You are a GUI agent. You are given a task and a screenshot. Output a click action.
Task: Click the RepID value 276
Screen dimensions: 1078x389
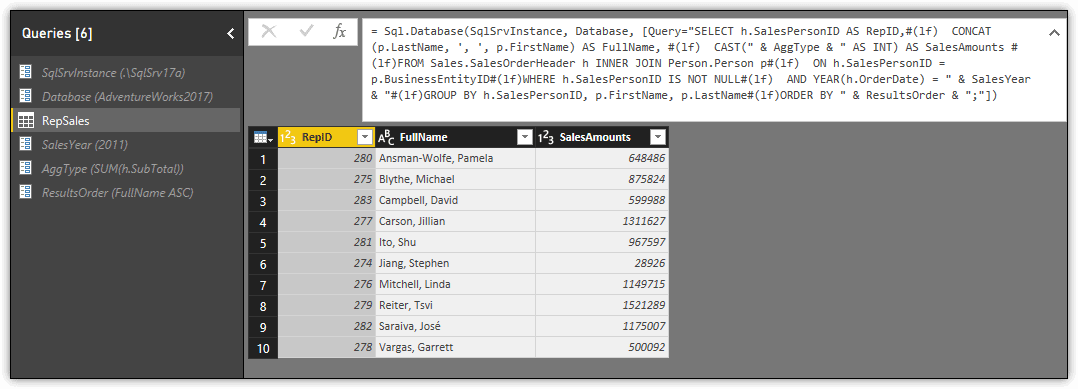[x=327, y=285]
